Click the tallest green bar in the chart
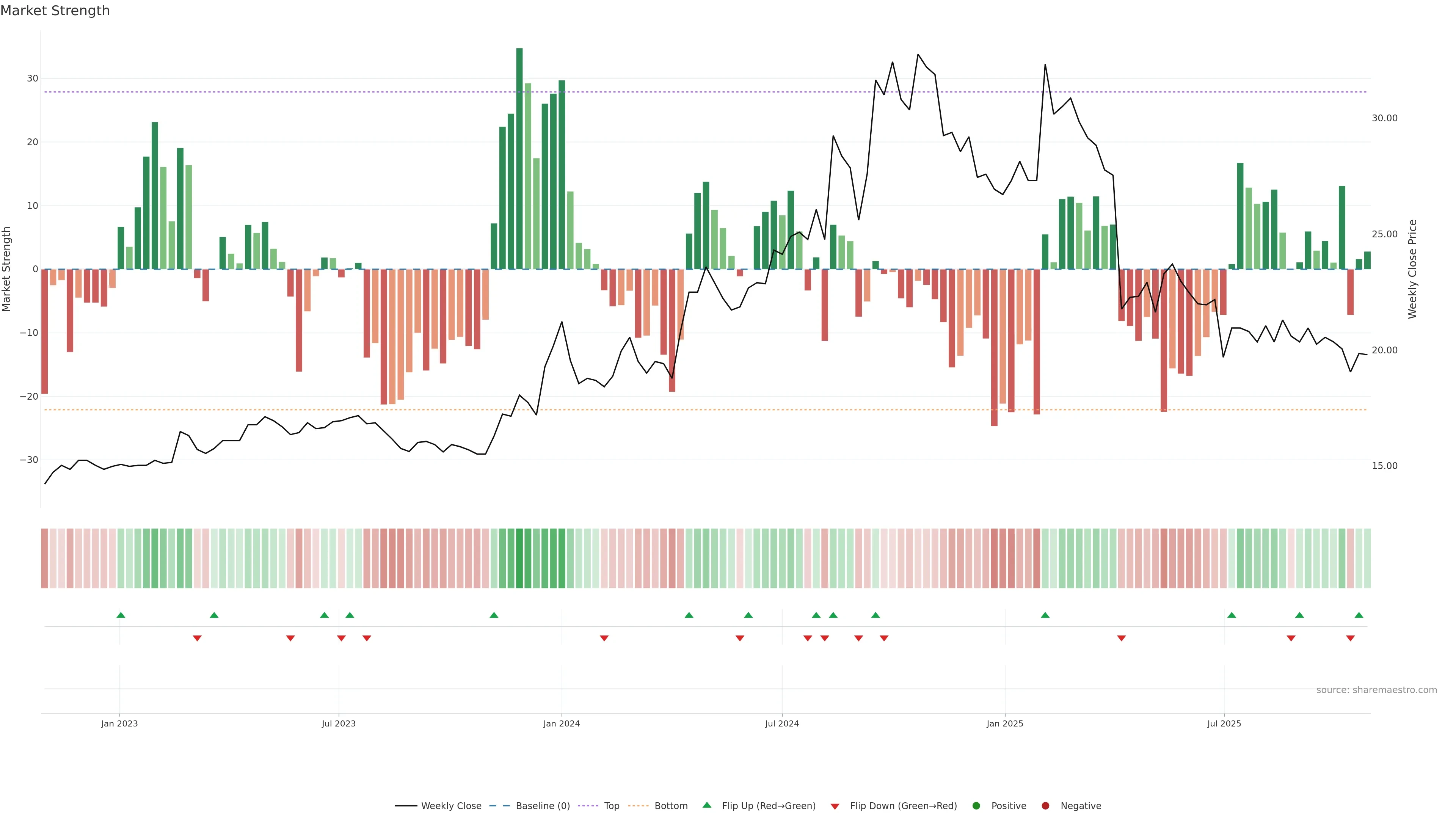This screenshot has height=819, width=1456. pyautogui.click(x=519, y=158)
